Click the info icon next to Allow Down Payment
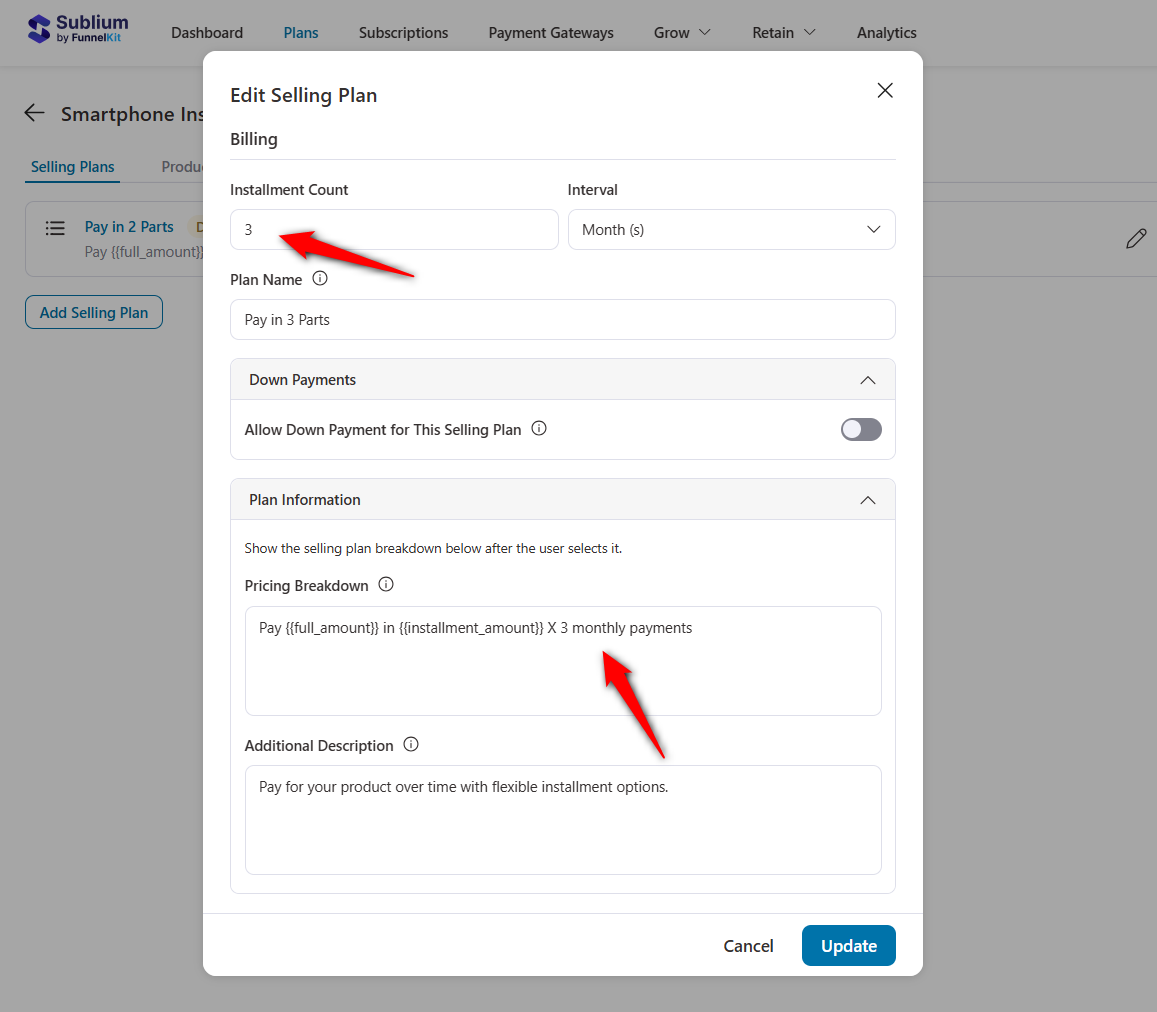 click(538, 428)
